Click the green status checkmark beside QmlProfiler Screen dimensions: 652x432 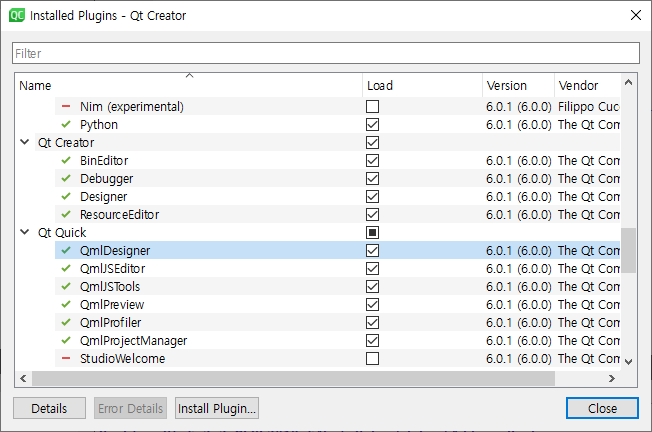pyautogui.click(x=66, y=322)
